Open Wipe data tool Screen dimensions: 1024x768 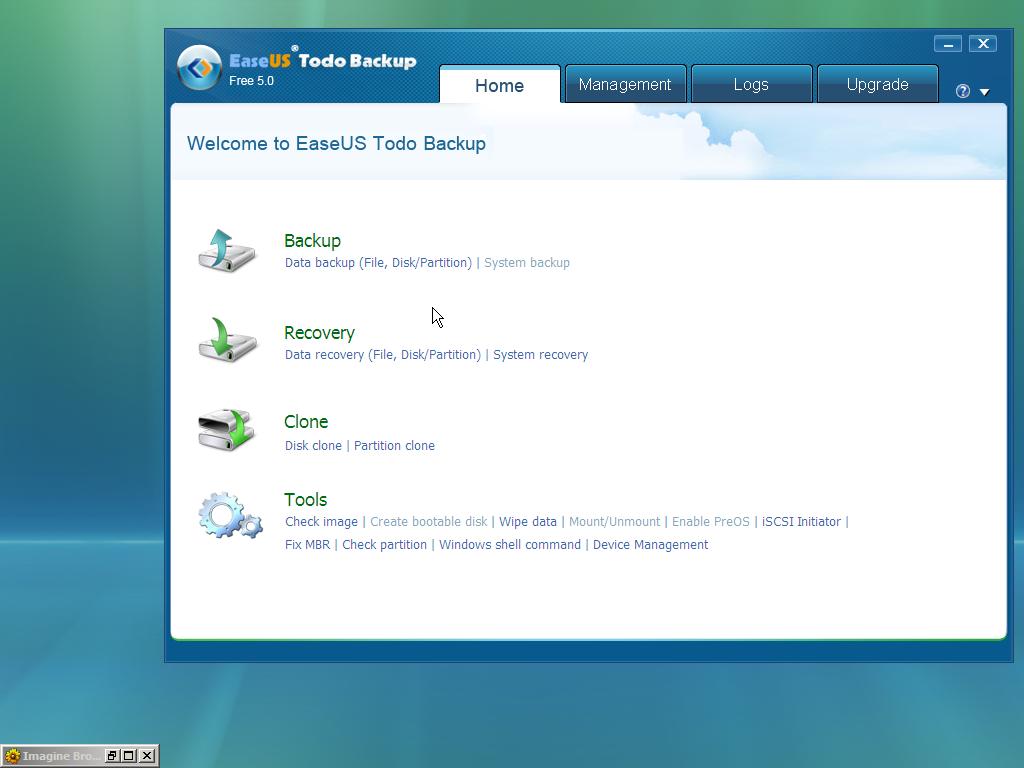[528, 522]
